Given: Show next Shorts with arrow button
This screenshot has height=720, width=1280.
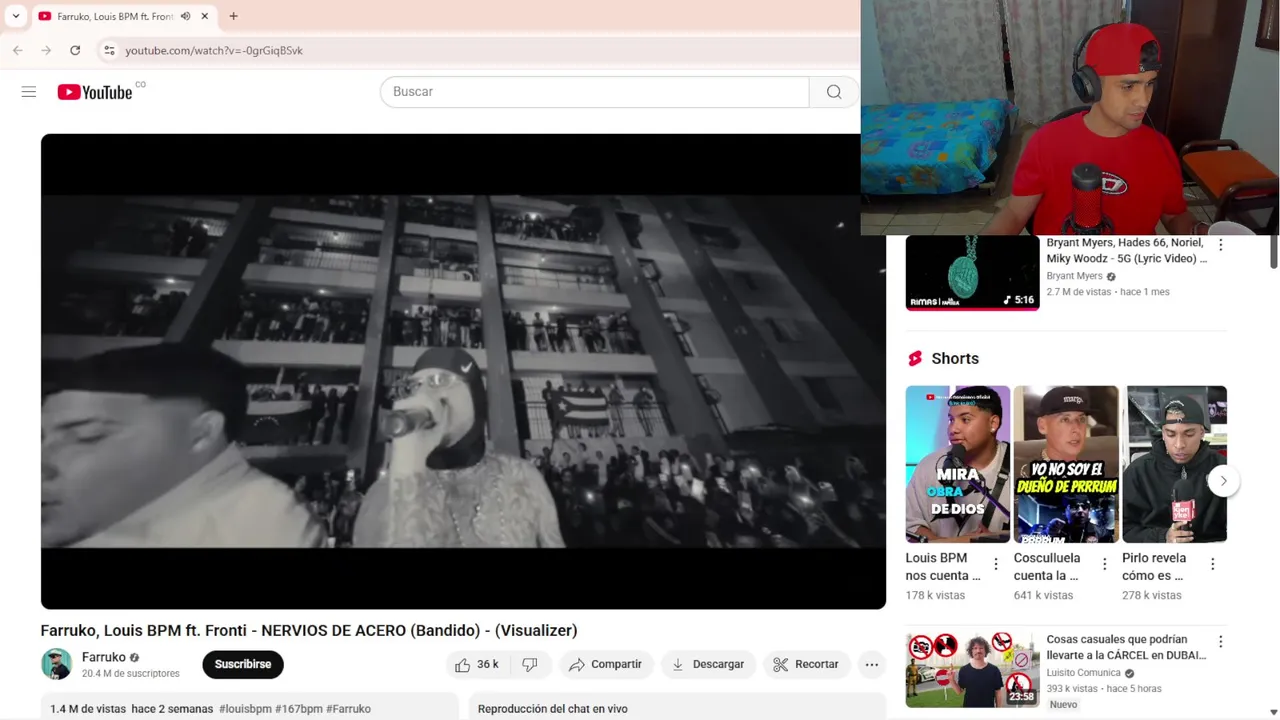Looking at the screenshot, I should [x=1223, y=481].
